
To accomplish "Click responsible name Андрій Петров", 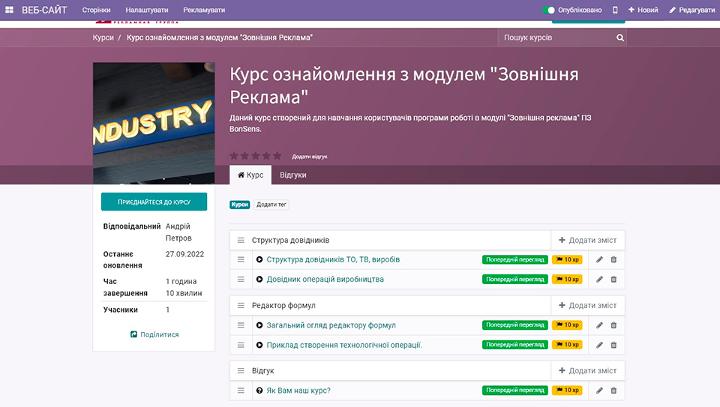I will point(179,232).
